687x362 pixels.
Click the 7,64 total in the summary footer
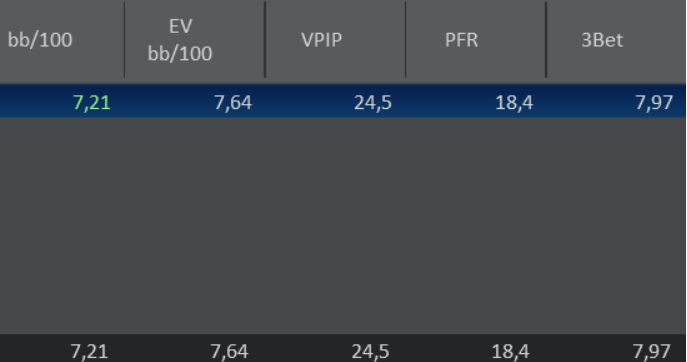point(230,351)
